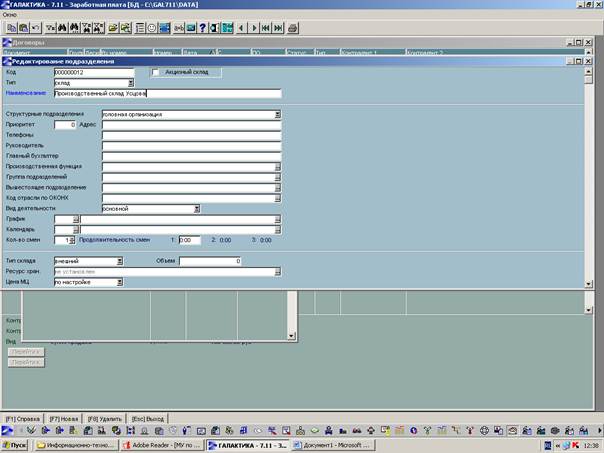Click the copy icon in the top toolbar

[x=12, y=28]
